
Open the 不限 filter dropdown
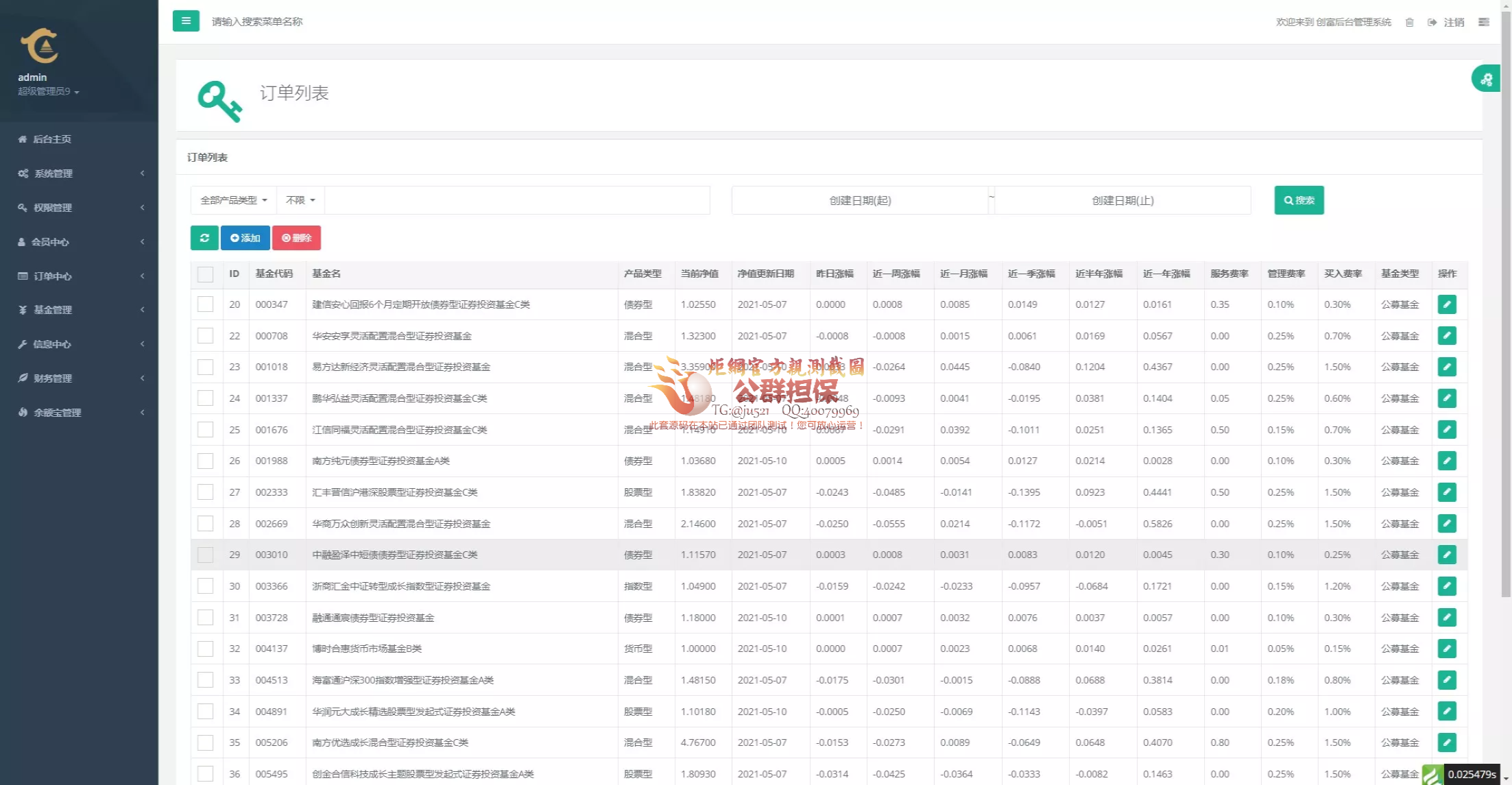coord(300,200)
